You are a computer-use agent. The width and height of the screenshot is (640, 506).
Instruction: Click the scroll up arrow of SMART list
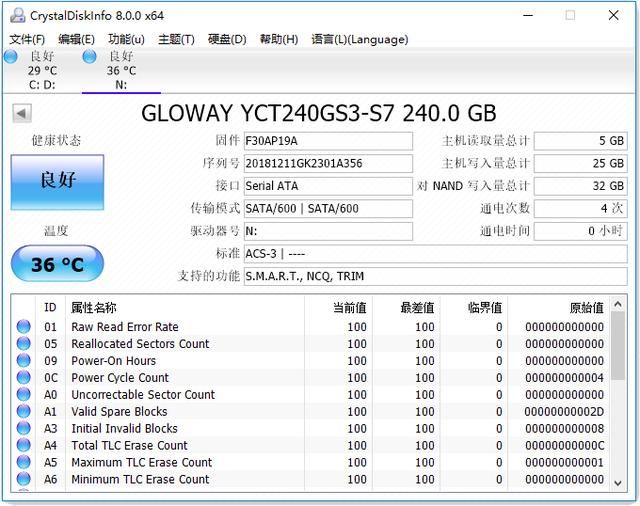coord(618,304)
